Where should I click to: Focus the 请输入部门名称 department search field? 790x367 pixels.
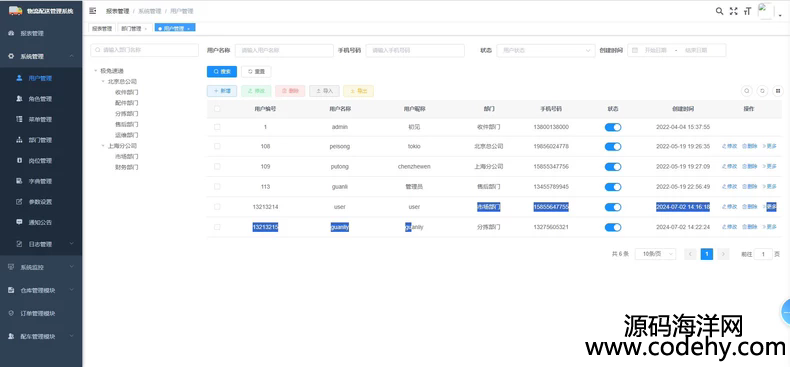[145, 50]
